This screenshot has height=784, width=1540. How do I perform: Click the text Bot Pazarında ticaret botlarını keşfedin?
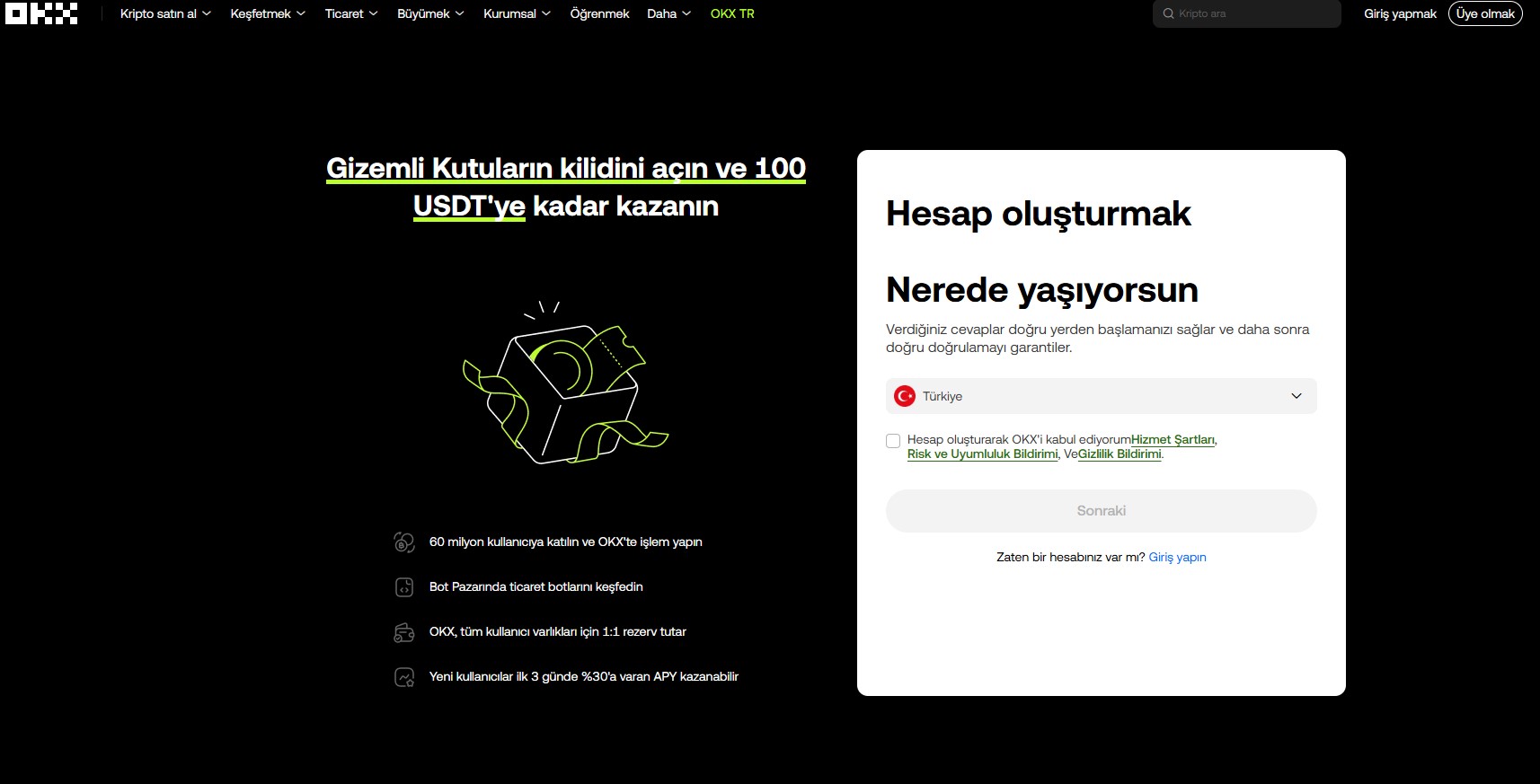click(x=535, y=586)
